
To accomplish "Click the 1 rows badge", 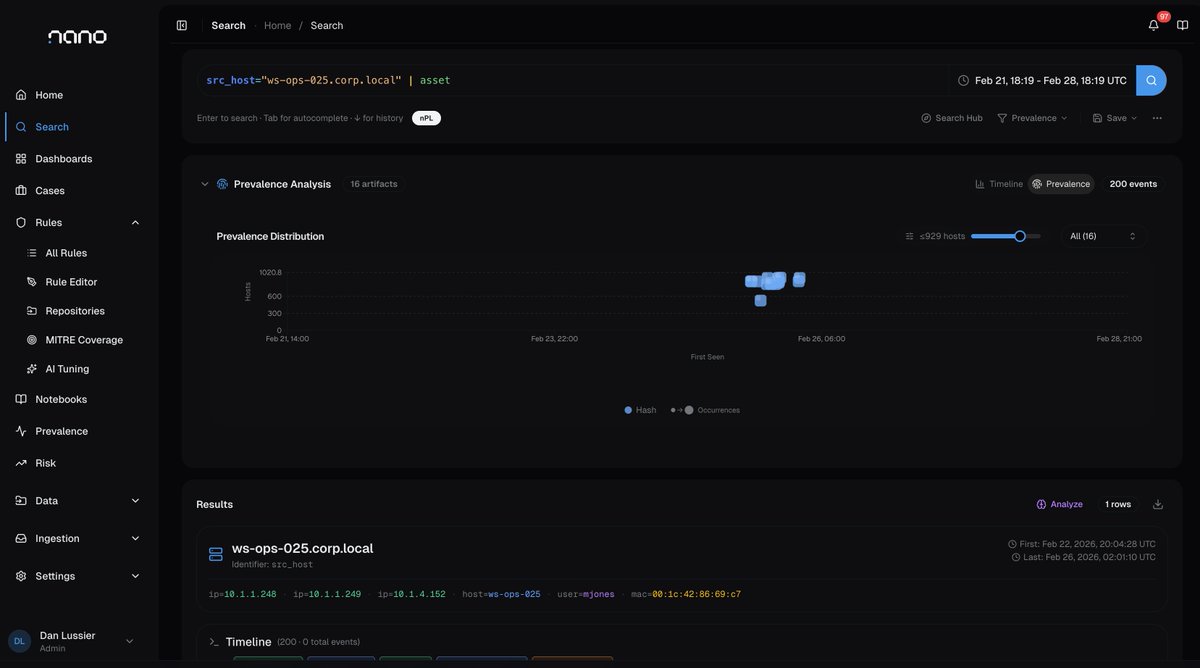I will pyautogui.click(x=1118, y=504).
